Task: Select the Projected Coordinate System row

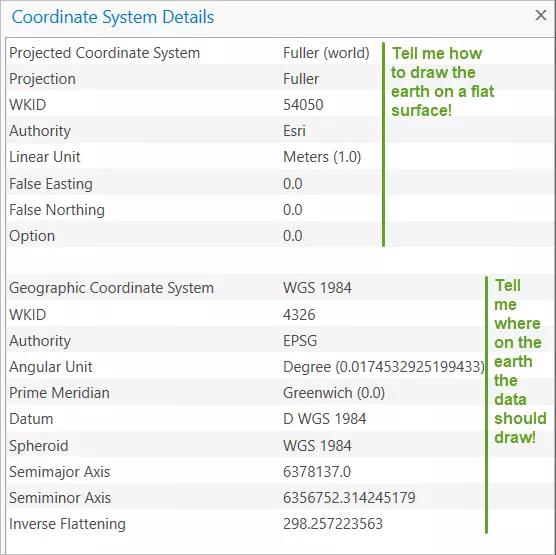Action: click(x=193, y=53)
